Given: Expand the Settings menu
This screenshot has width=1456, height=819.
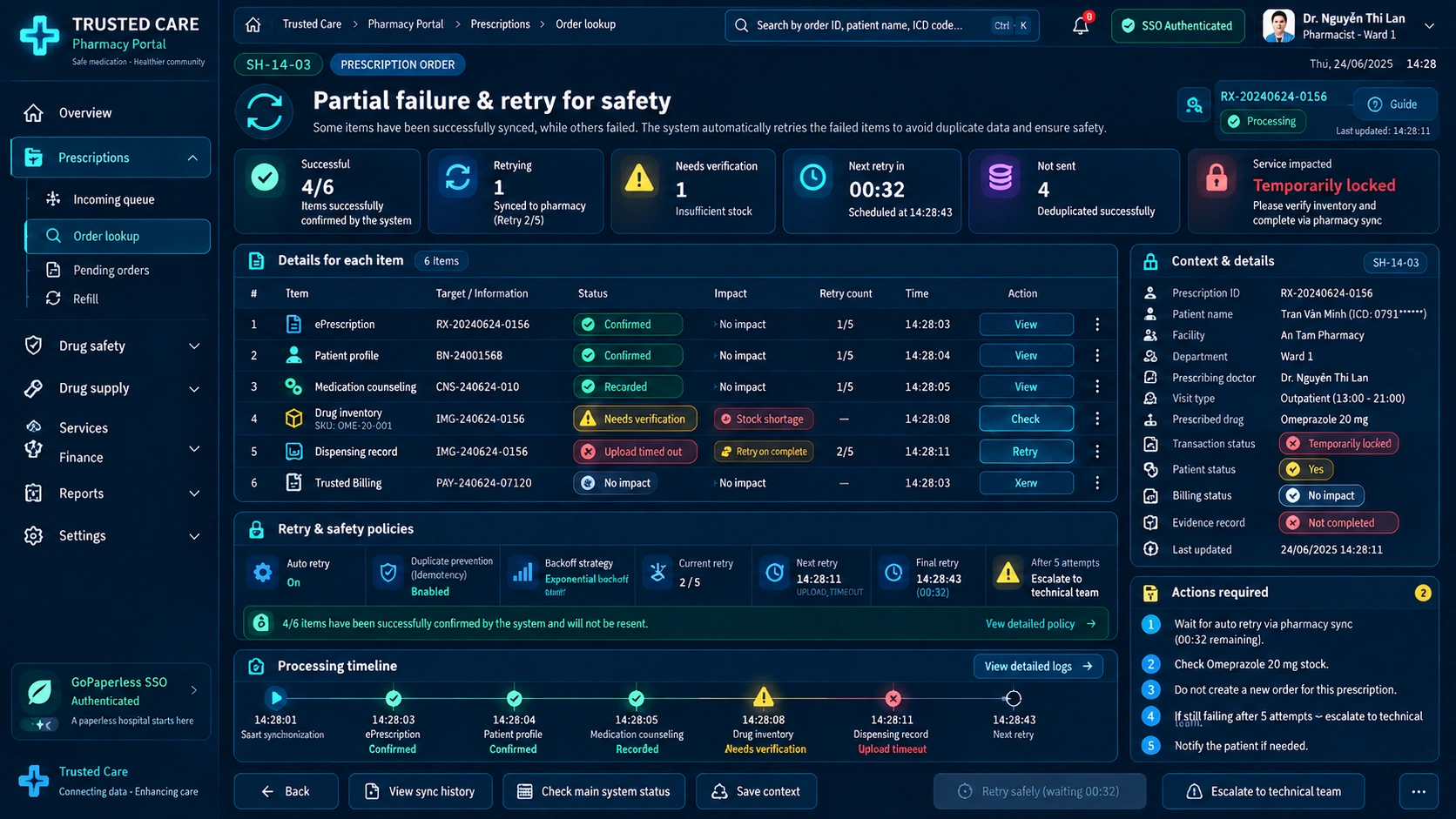Looking at the screenshot, I should tap(194, 536).
